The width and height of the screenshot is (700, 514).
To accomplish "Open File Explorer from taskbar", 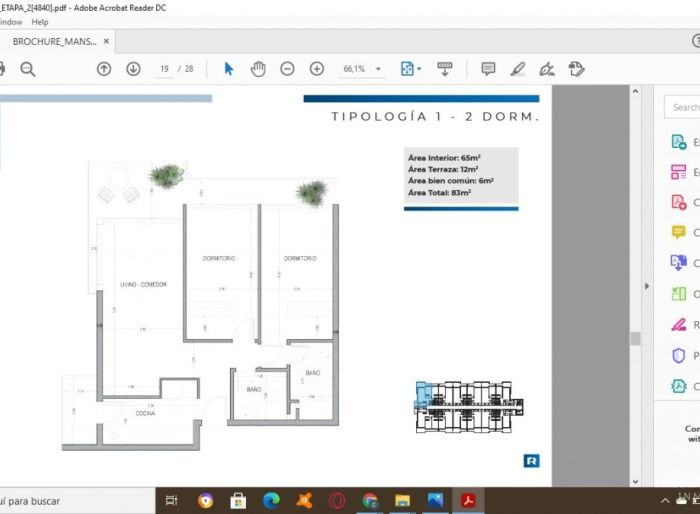I will coord(402,501).
